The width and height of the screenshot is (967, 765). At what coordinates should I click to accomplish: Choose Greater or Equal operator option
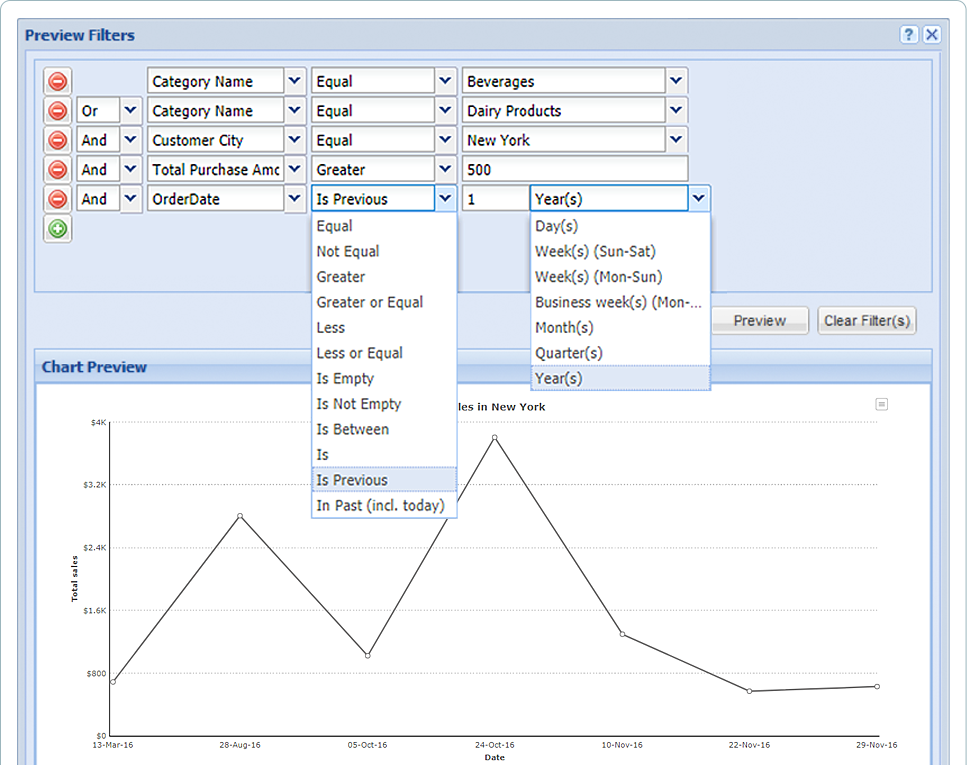click(x=384, y=302)
